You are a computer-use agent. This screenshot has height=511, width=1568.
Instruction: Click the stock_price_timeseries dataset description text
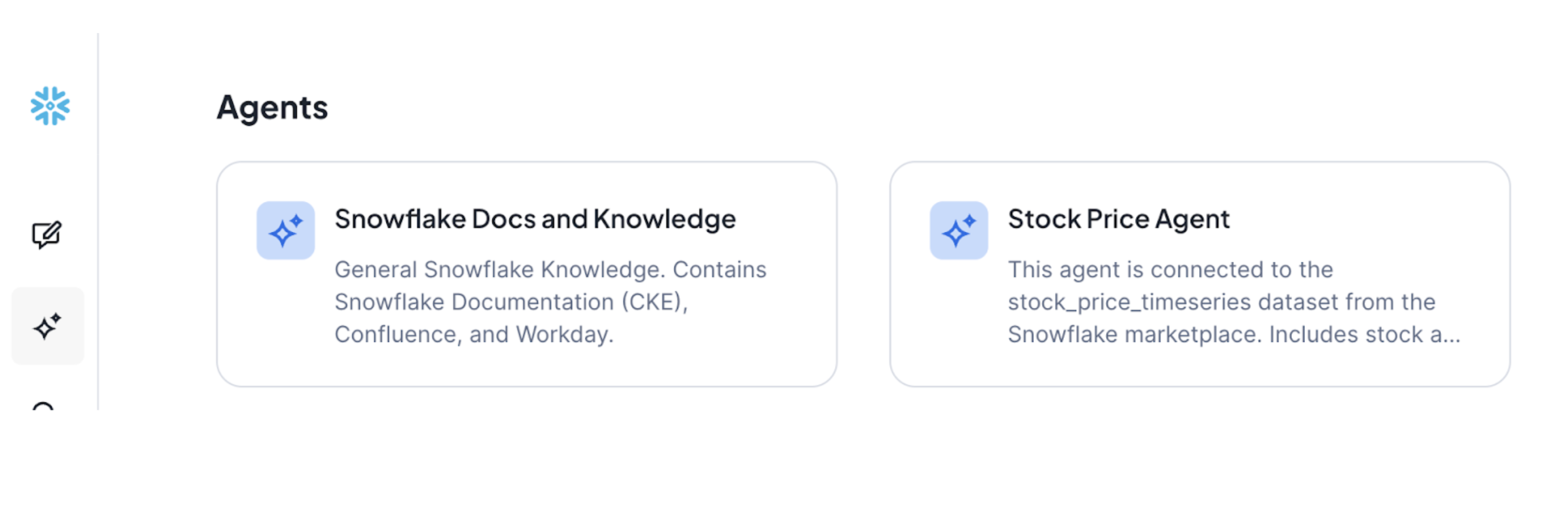[x=1221, y=302]
